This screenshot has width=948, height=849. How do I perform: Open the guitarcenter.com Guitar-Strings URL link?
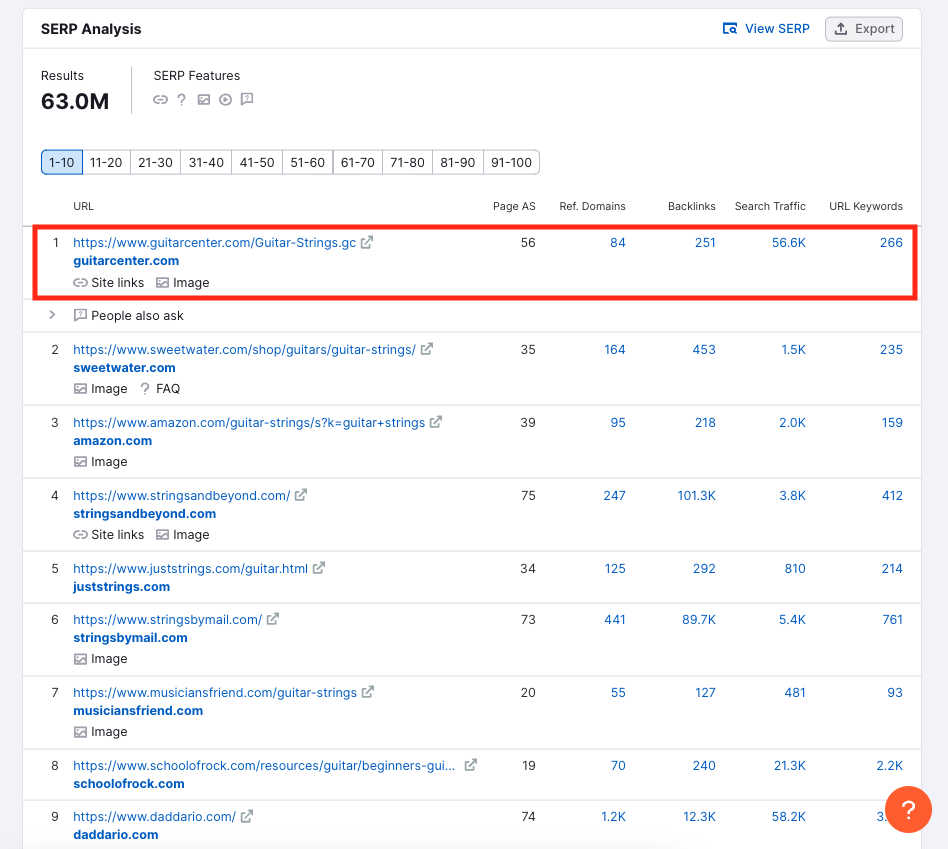click(215, 242)
